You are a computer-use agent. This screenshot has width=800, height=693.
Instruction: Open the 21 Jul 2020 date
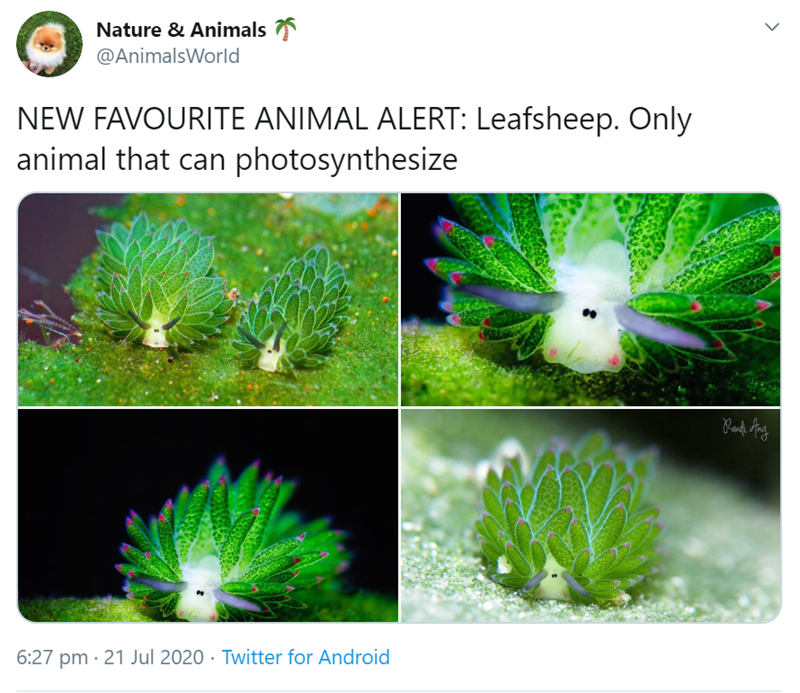point(154,657)
